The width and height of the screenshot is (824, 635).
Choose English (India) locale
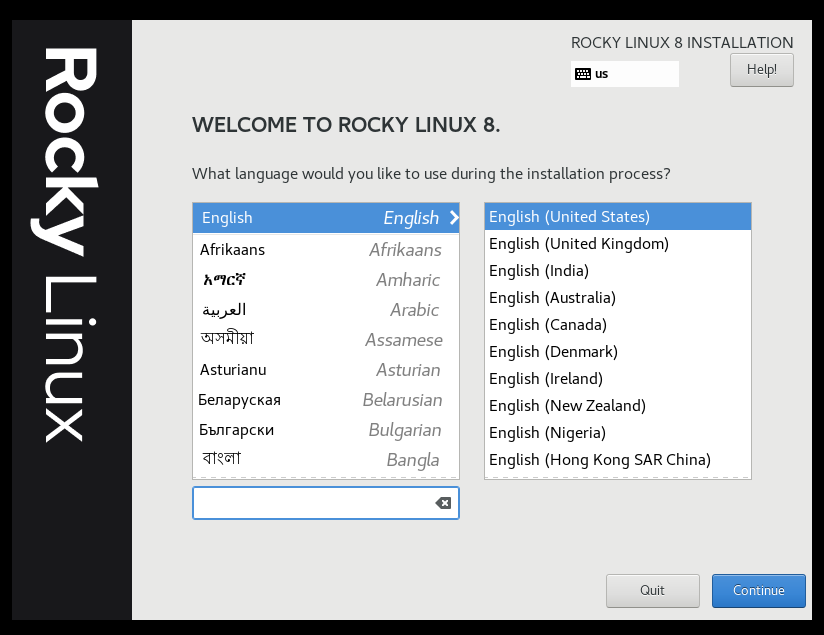pyautogui.click(x=617, y=271)
